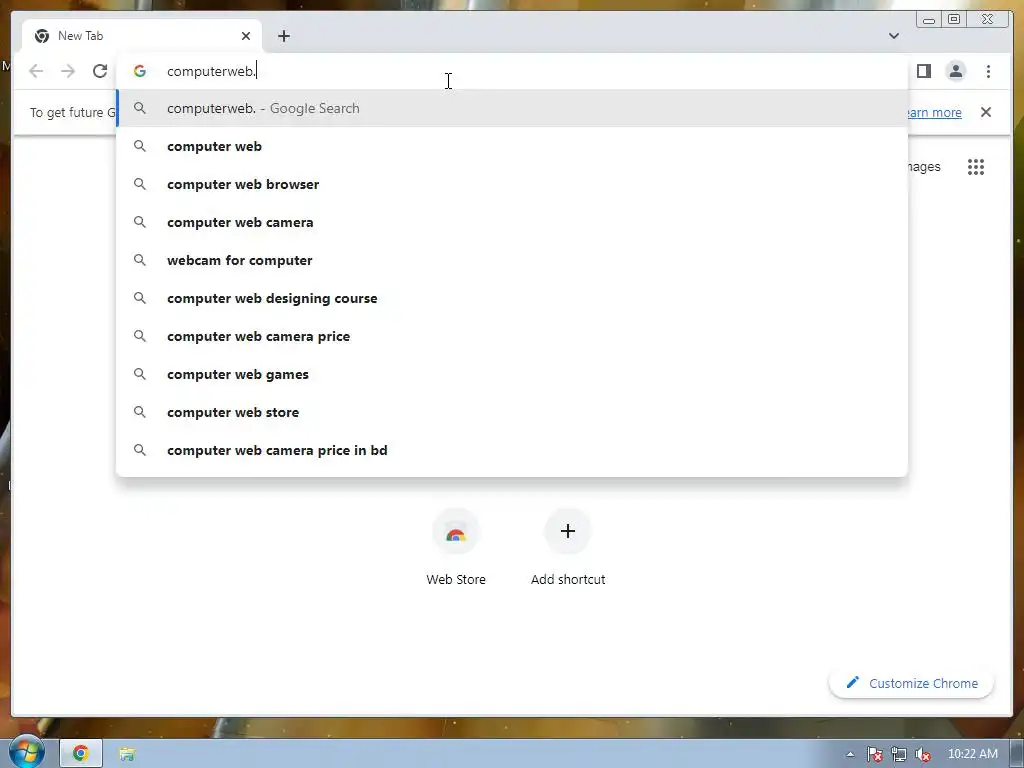Click search icon beside 'computer web store'
This screenshot has height=768, width=1024.
point(140,412)
